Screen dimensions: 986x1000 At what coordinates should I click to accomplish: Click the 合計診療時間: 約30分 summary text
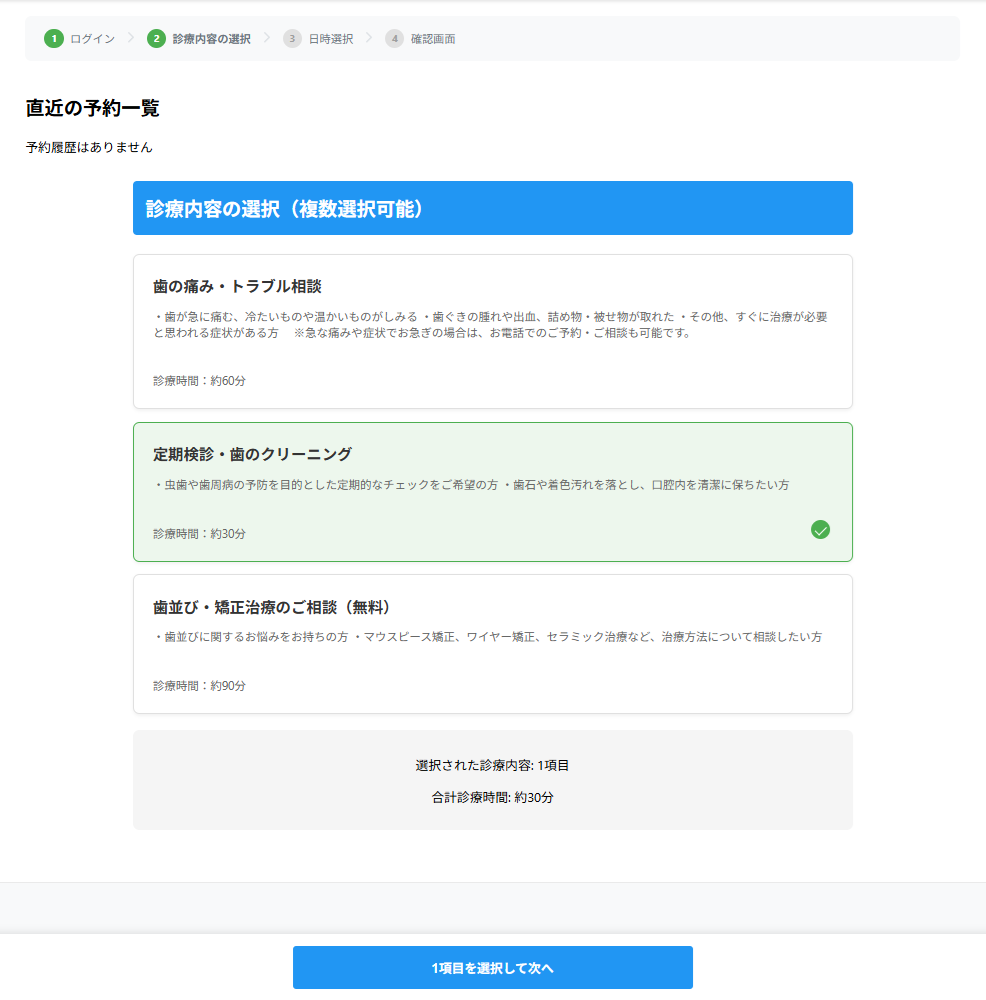492,798
